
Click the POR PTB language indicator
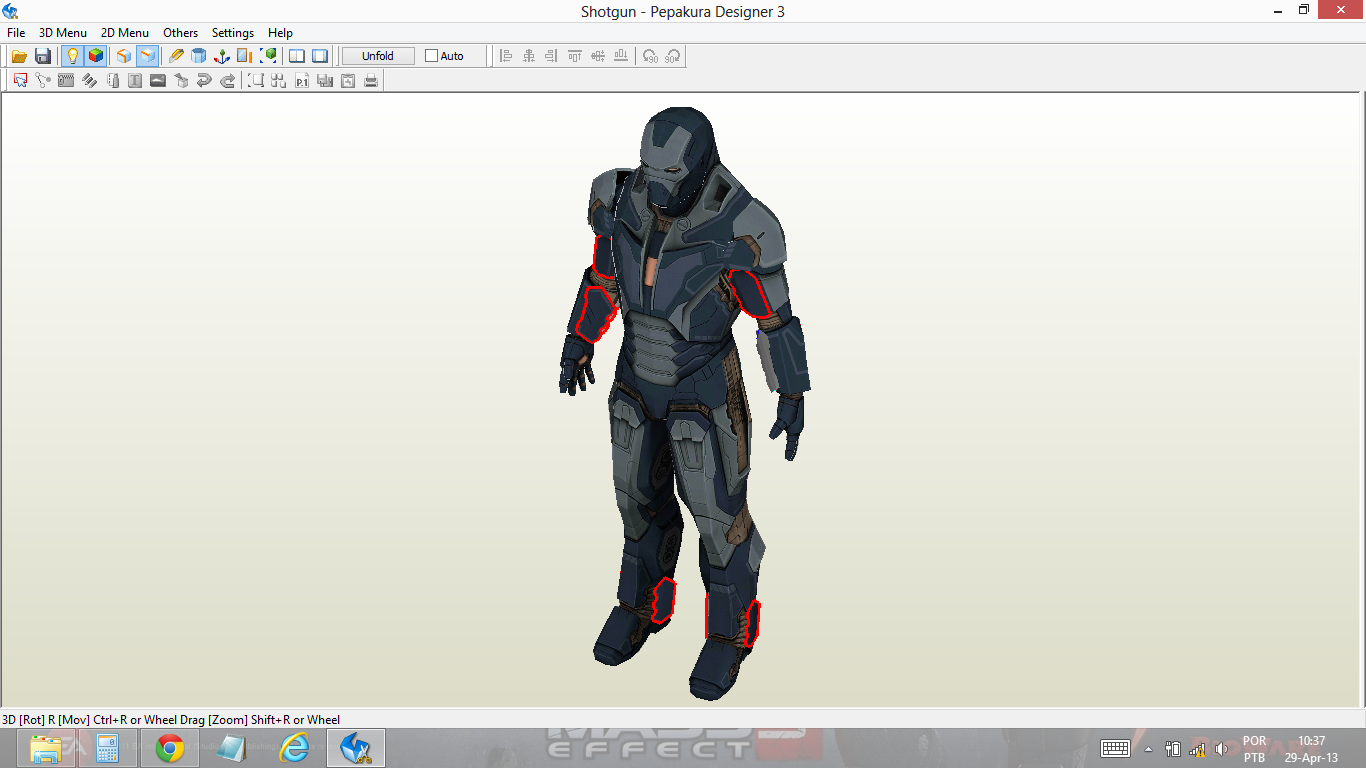point(1254,749)
